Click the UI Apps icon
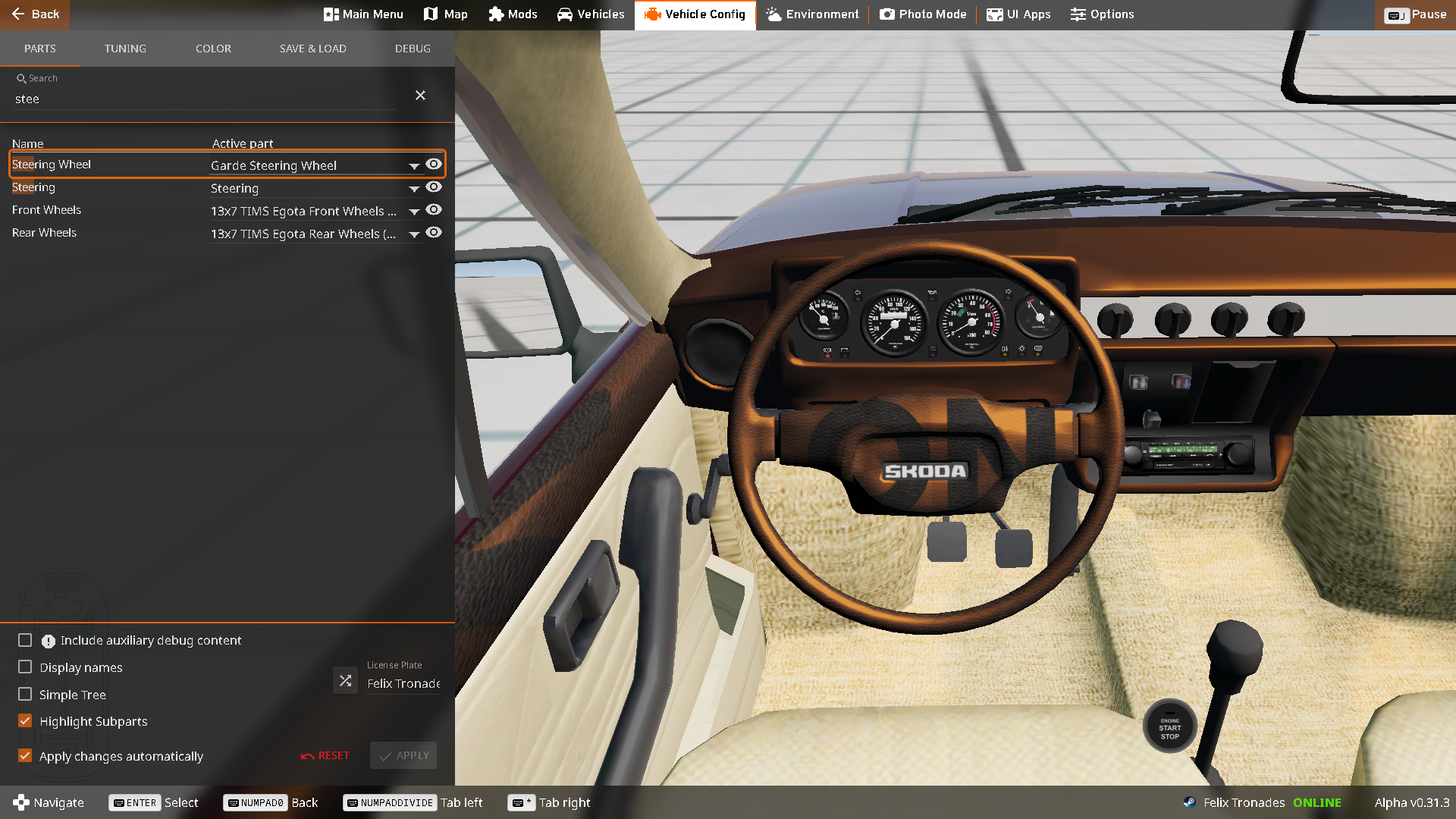The height and width of the screenshot is (819, 1456). click(x=994, y=14)
